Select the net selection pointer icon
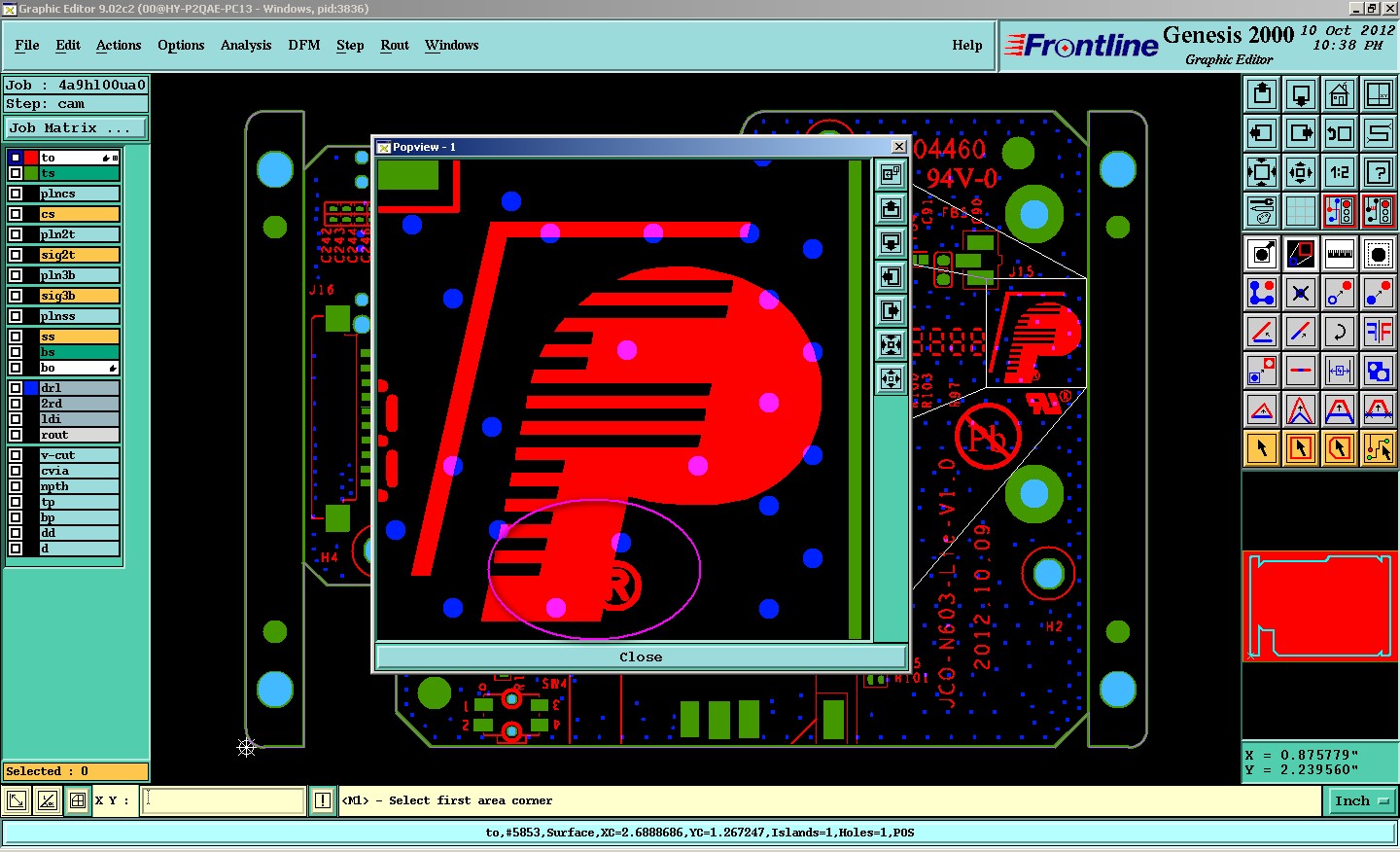This screenshot has height=852, width=1400. tap(1379, 448)
